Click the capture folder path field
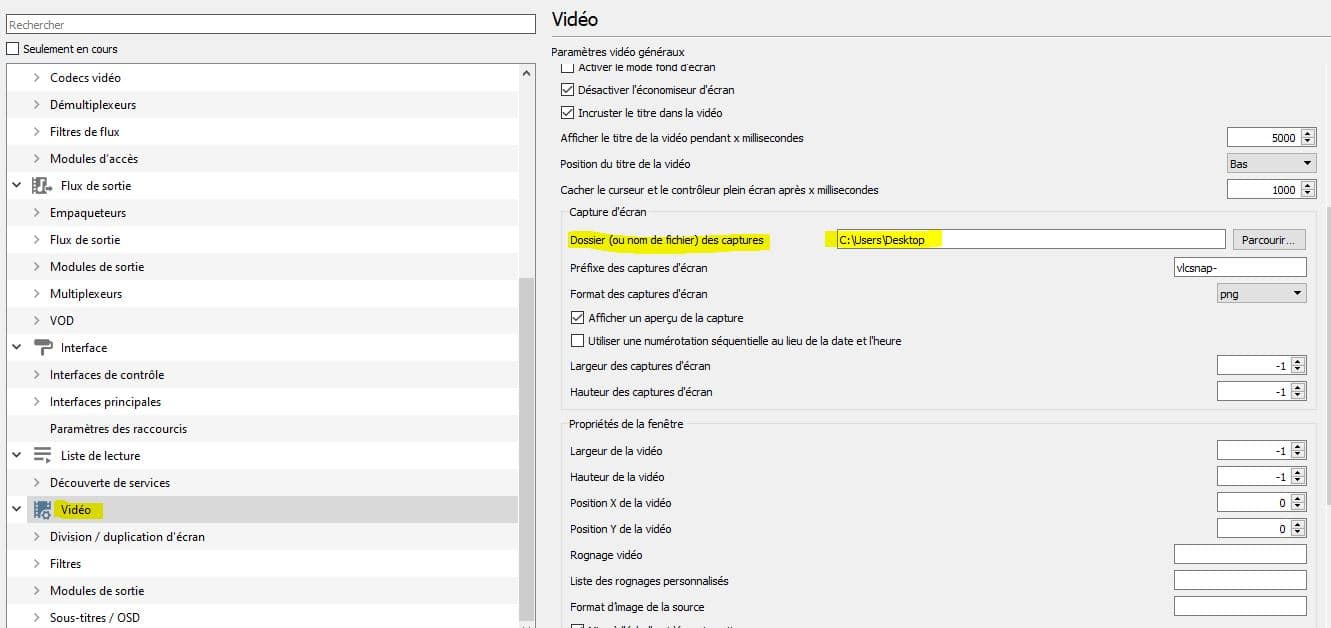Image resolution: width=1331 pixels, height=628 pixels. [x=1030, y=240]
